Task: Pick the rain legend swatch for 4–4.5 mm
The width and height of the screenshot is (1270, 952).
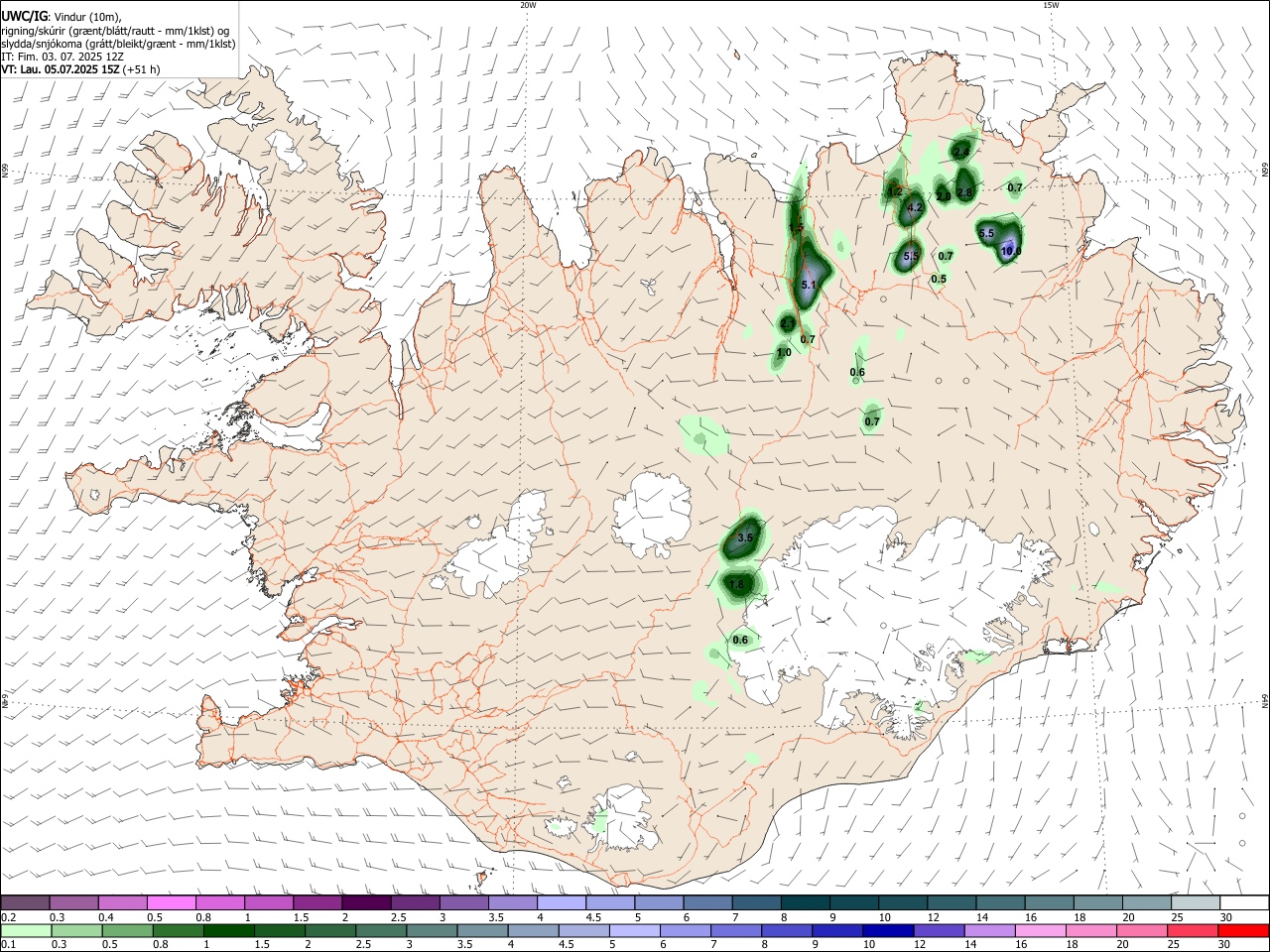Action: click(534, 931)
